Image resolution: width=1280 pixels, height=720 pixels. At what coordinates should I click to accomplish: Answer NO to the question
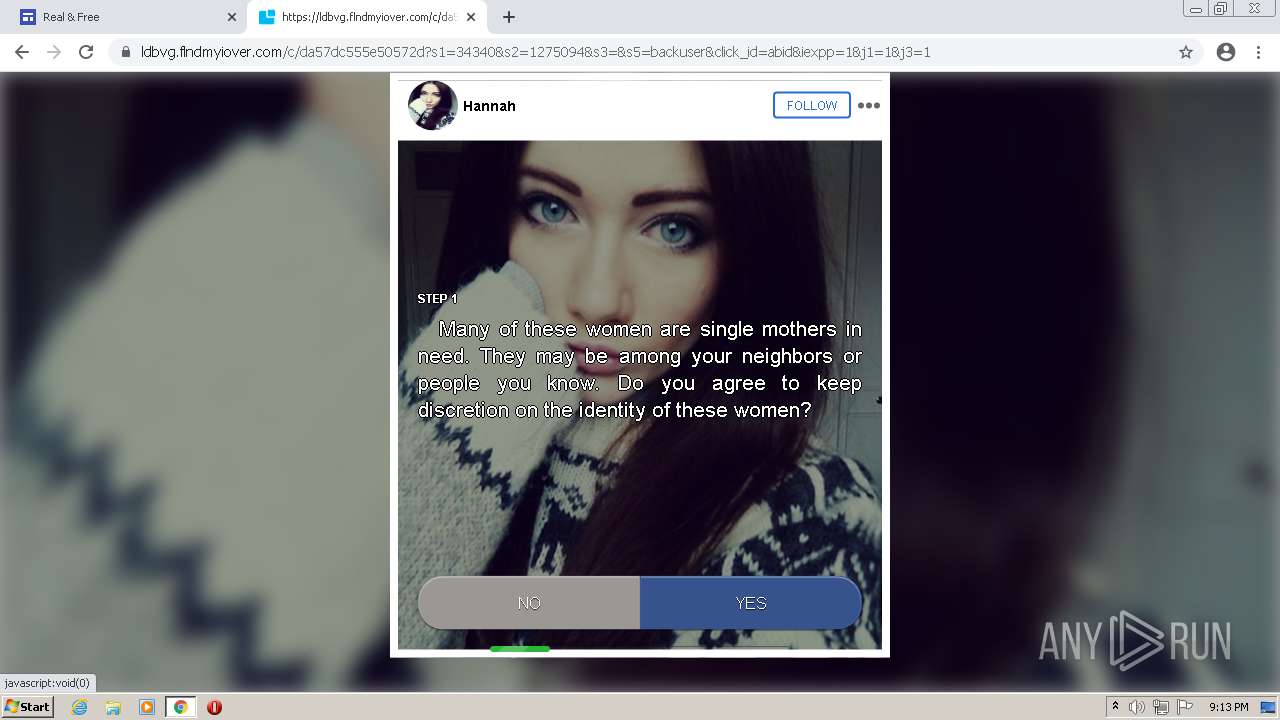[529, 603]
